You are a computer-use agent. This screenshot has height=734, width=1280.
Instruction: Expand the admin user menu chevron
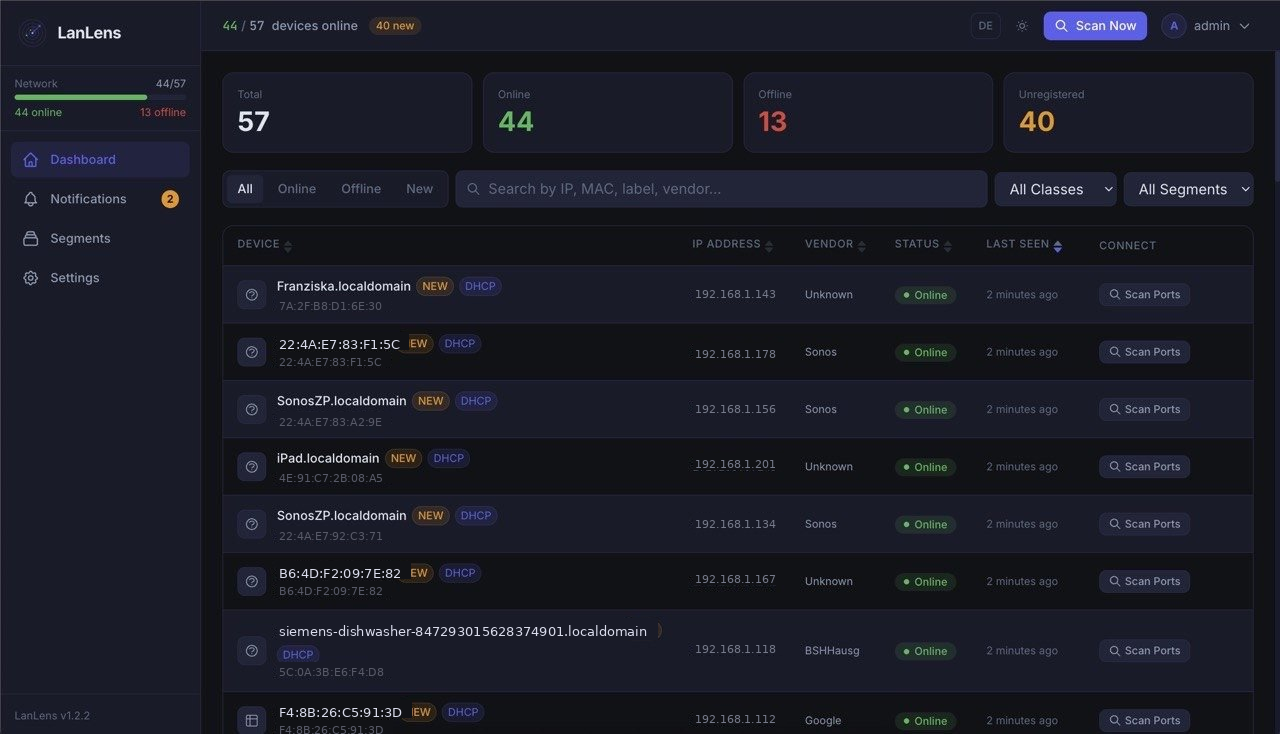pyautogui.click(x=1244, y=26)
